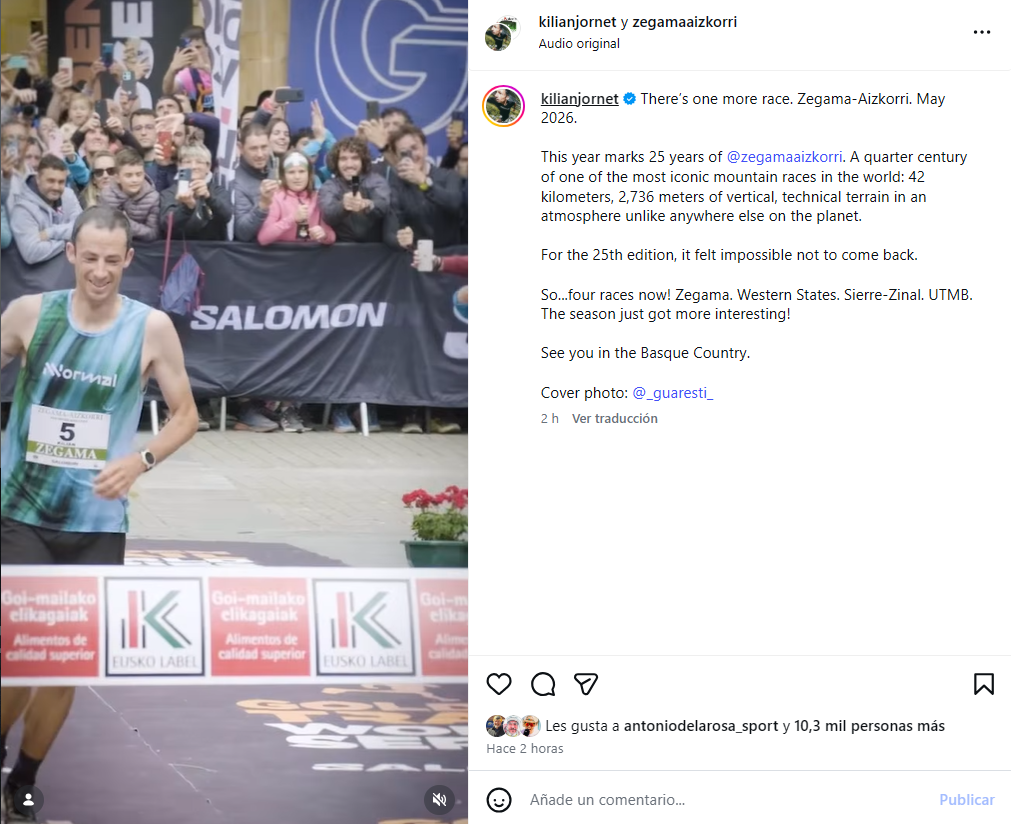
Task: Share the post with the paper plane icon
Action: [586, 684]
